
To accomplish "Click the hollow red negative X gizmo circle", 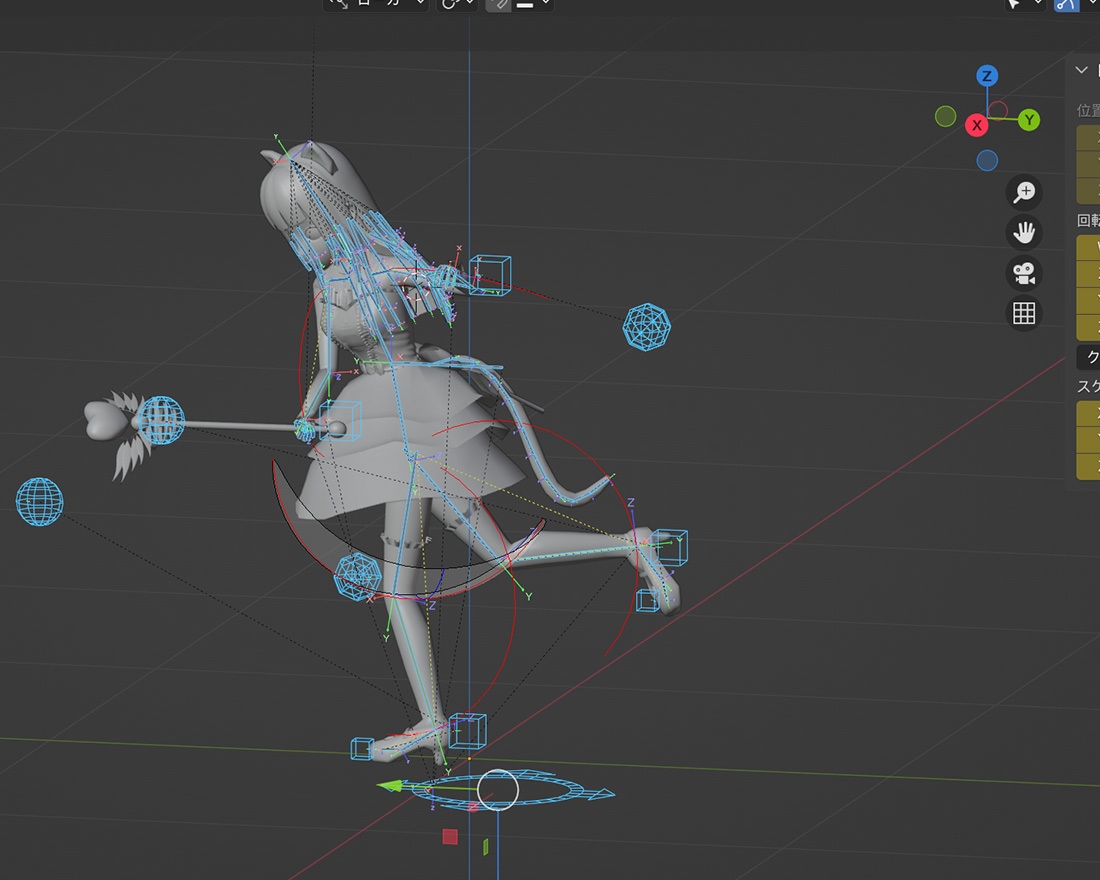I will pos(998,110).
